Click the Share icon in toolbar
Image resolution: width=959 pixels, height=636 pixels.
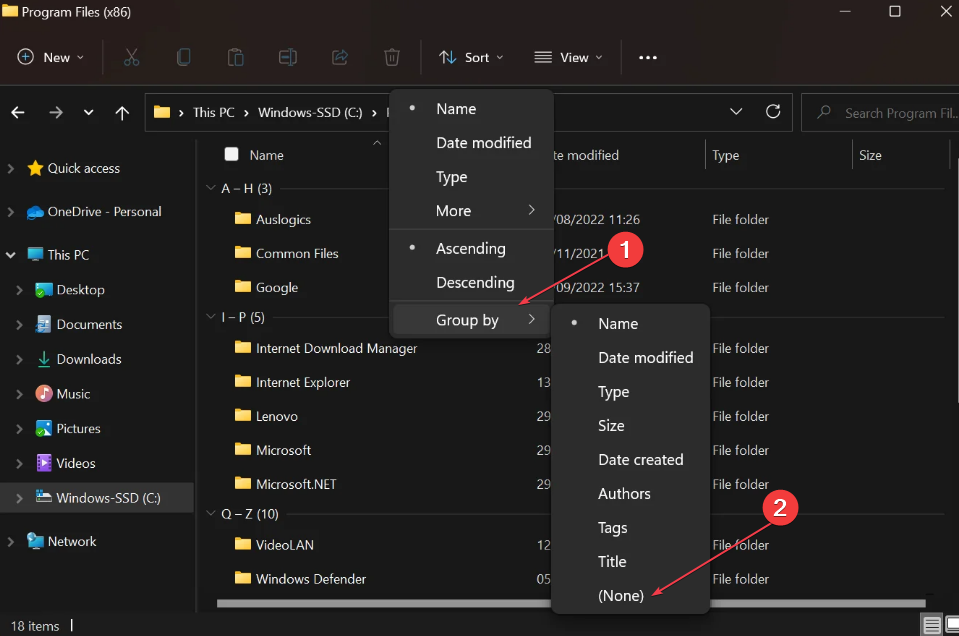(340, 58)
